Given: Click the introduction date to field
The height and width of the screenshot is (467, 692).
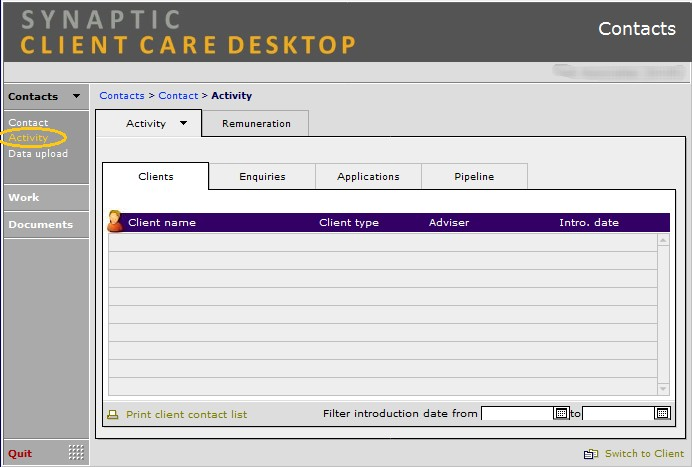Looking at the screenshot, I should pos(618,413).
